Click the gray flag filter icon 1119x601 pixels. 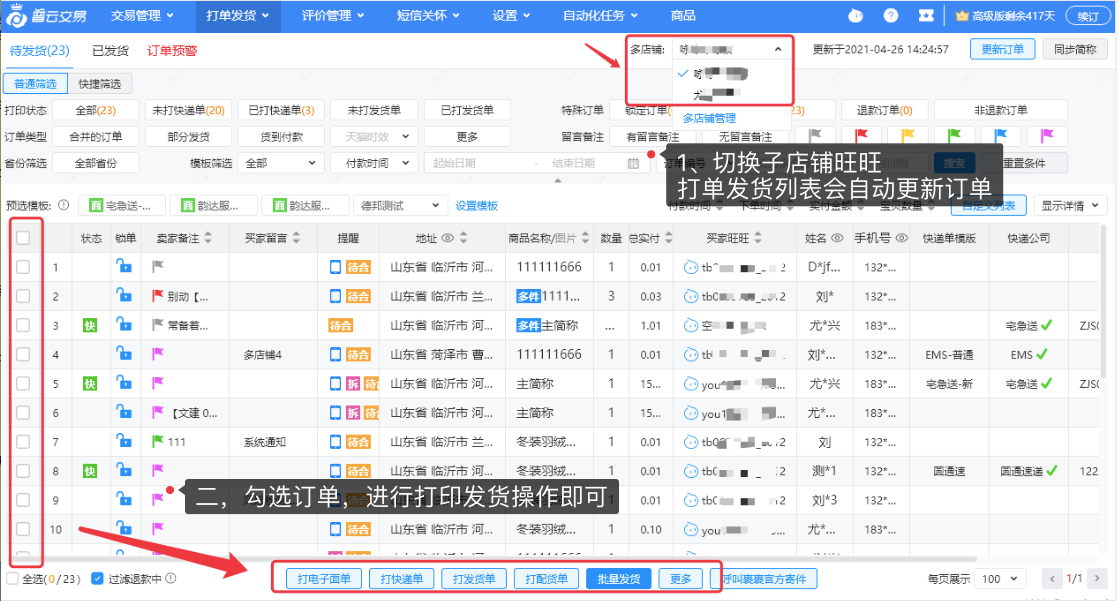pyautogui.click(x=816, y=136)
